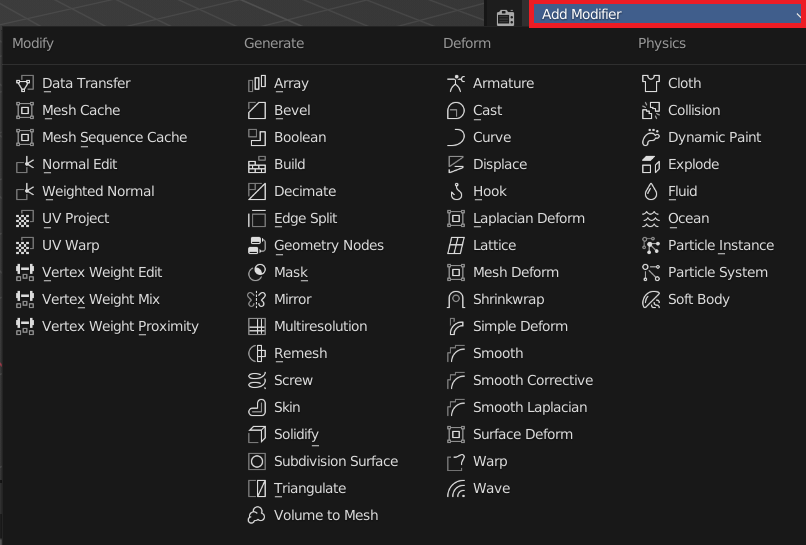Choose Dynamic Paint under Physics
The height and width of the screenshot is (545, 806).
[x=714, y=138]
